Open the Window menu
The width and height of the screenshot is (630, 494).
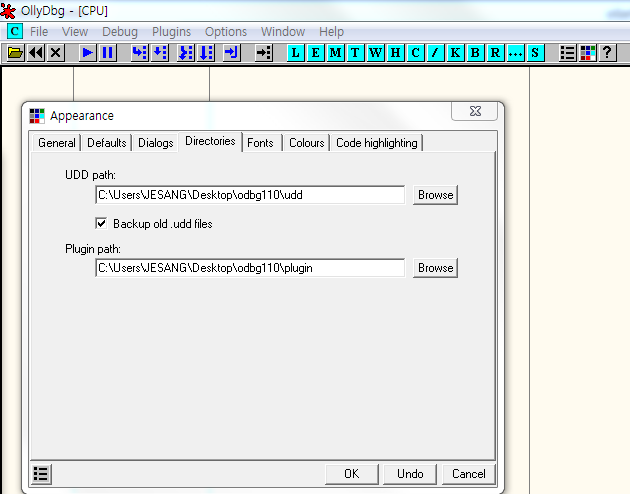[283, 32]
